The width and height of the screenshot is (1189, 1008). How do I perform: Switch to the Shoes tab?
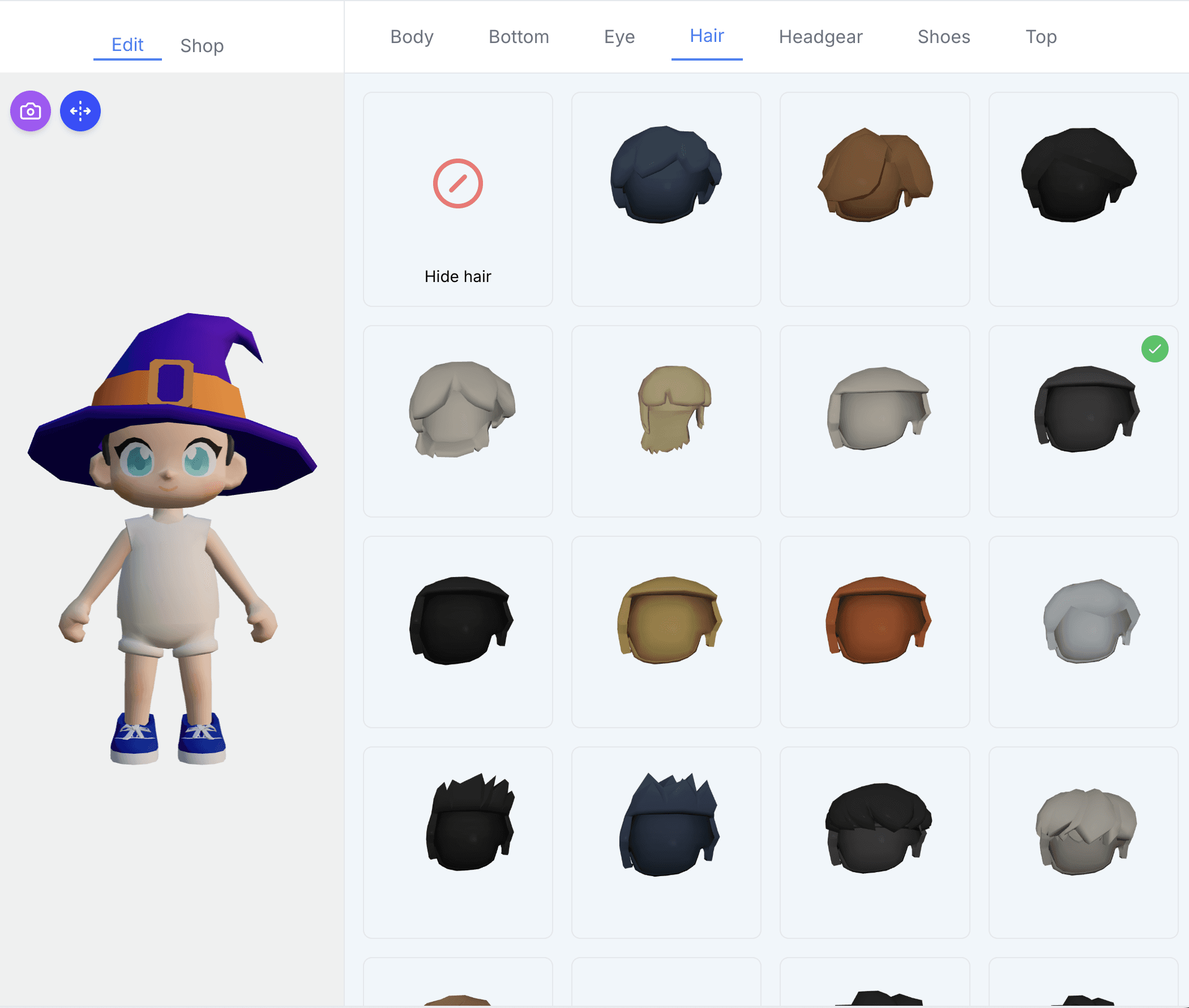coord(943,37)
